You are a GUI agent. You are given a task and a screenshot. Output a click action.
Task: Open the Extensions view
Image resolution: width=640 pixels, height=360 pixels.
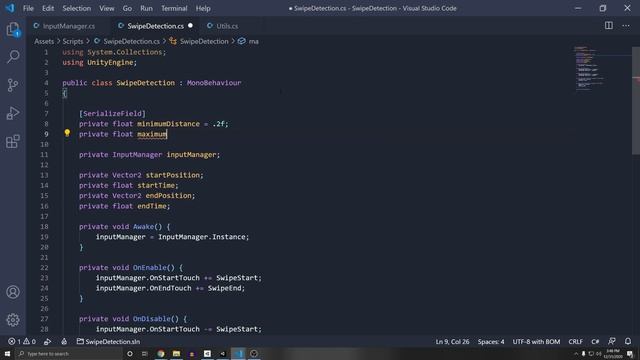[x=13, y=142]
